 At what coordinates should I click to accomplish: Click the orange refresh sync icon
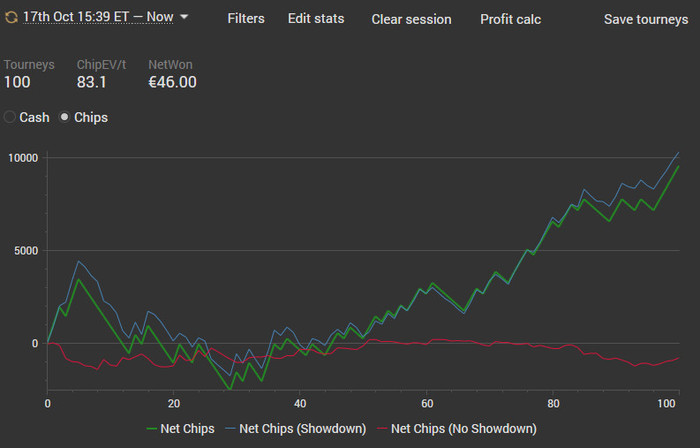[11, 17]
